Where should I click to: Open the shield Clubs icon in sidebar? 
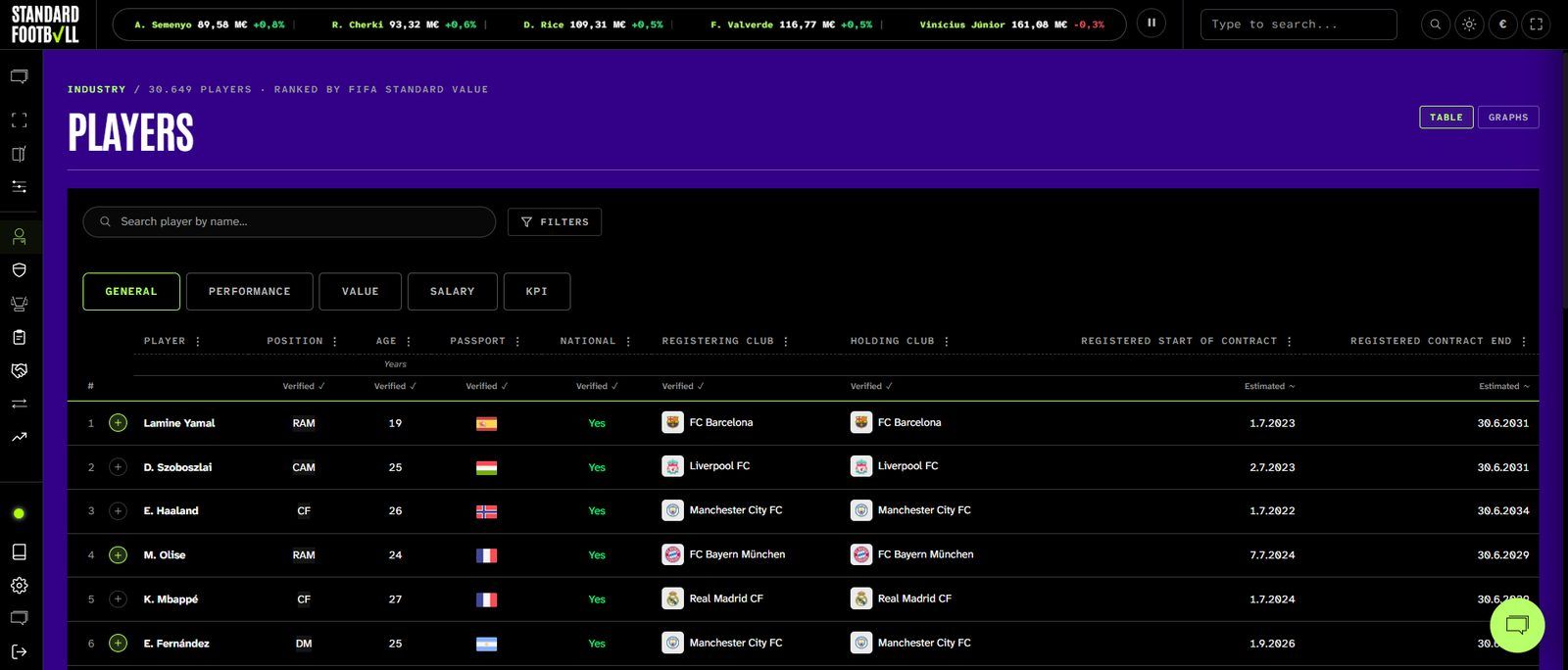click(19, 270)
